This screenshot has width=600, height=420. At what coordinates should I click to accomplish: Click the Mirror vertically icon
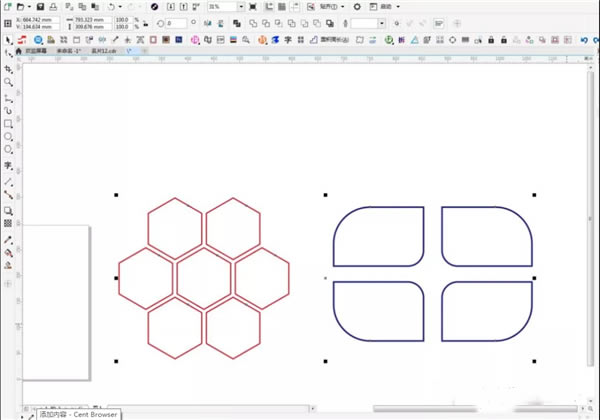click(221, 23)
